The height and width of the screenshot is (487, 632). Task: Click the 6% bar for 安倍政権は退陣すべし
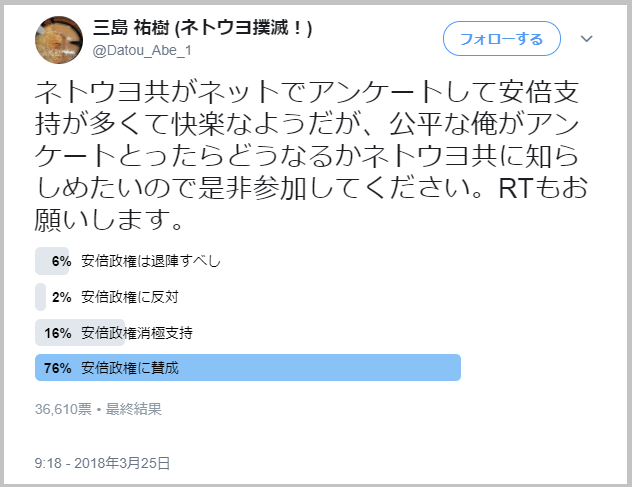coord(52,261)
